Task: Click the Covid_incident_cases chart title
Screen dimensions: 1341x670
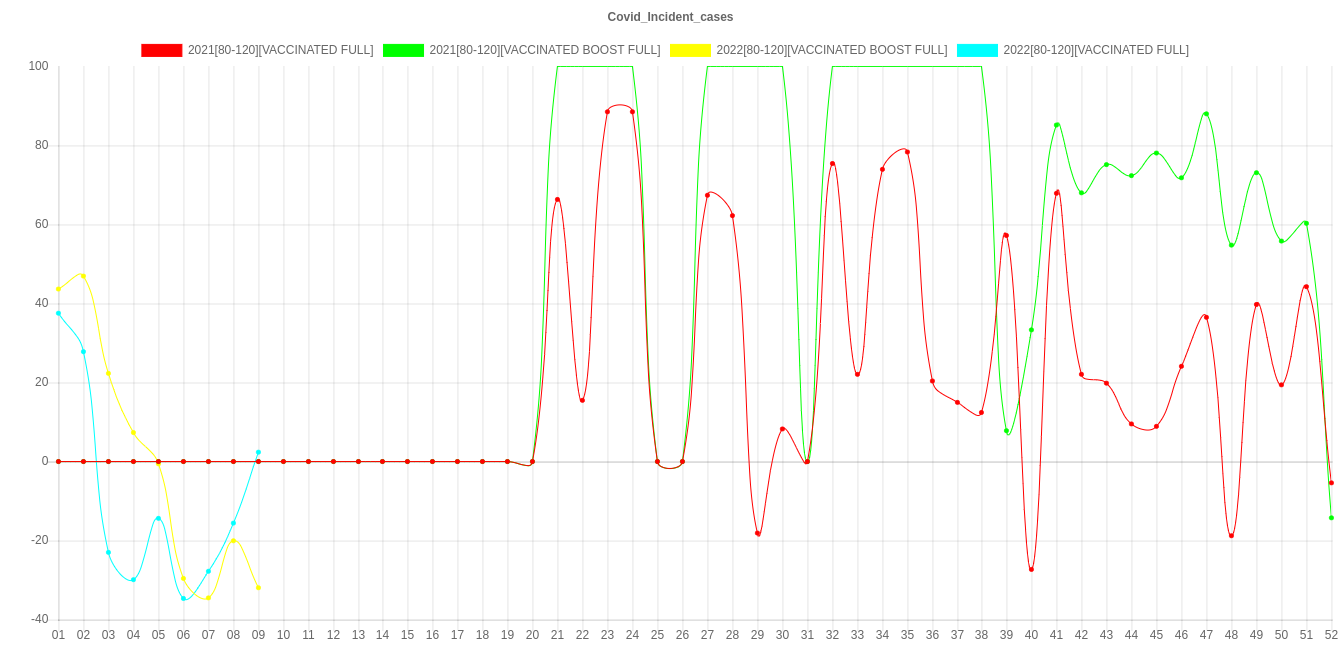Action: tap(670, 17)
